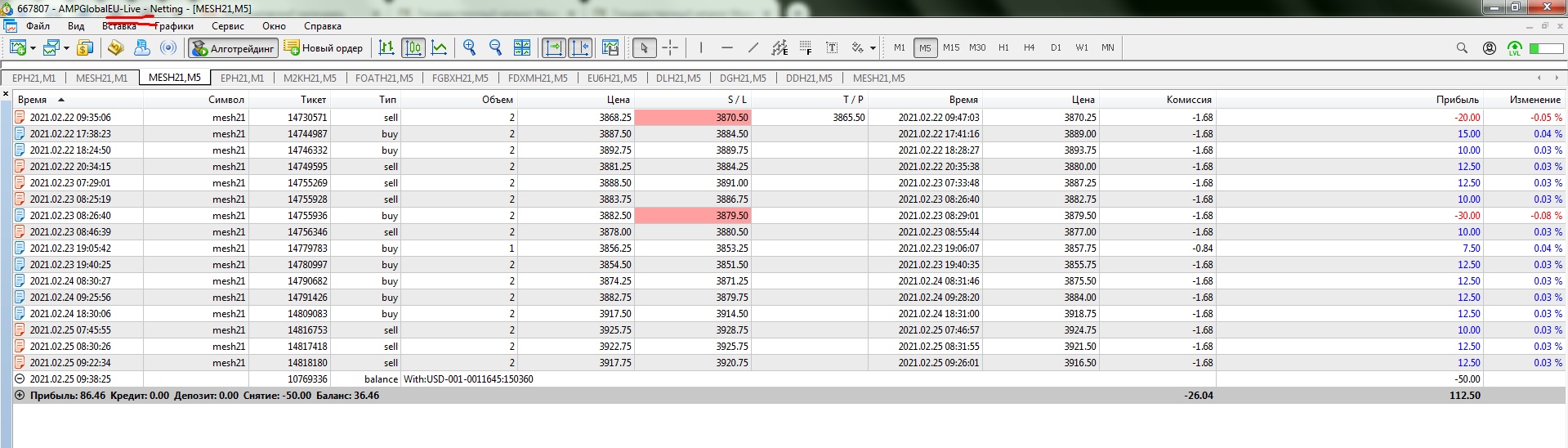Switch to the FOATH21,M5 chart tab
The width and height of the screenshot is (1568, 448).
pyautogui.click(x=384, y=78)
